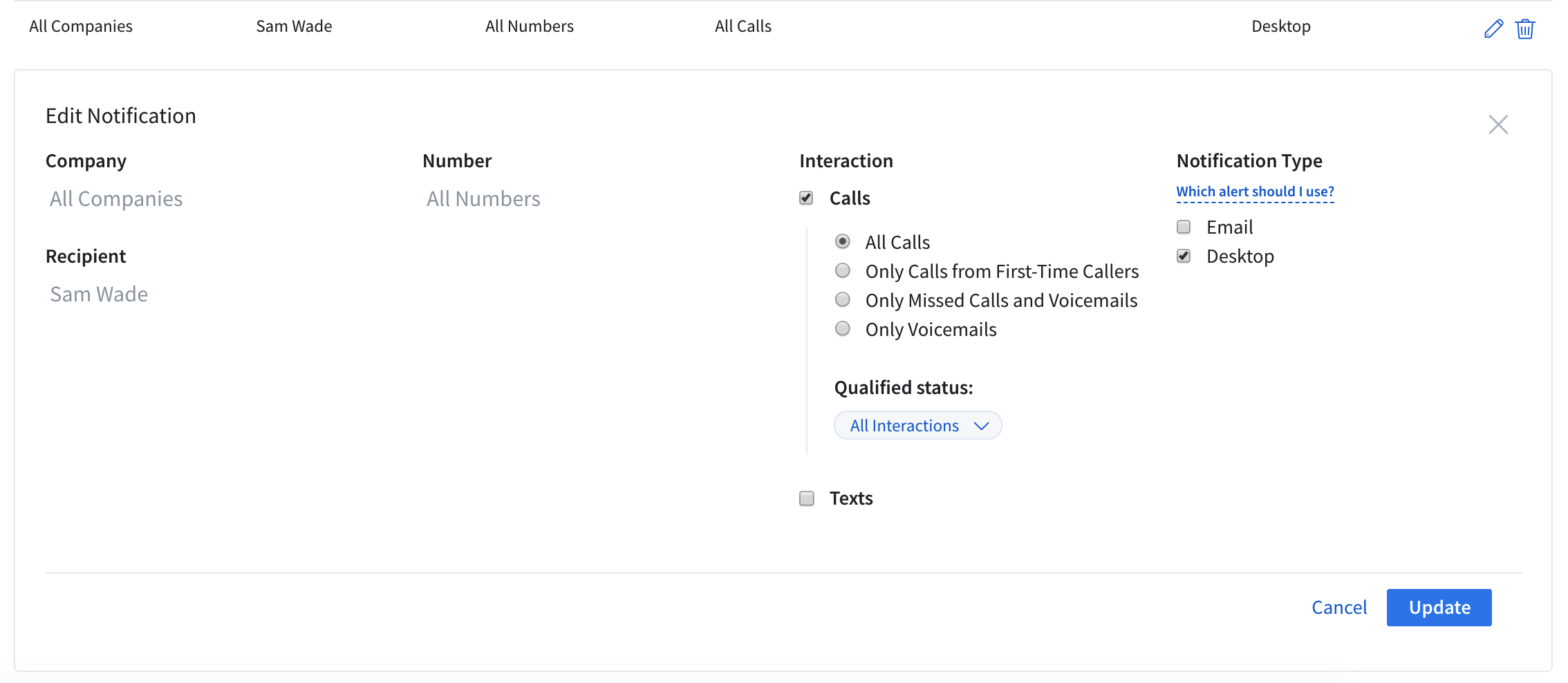Click the Cancel link
The height and width of the screenshot is (683, 1568).
(1338, 608)
